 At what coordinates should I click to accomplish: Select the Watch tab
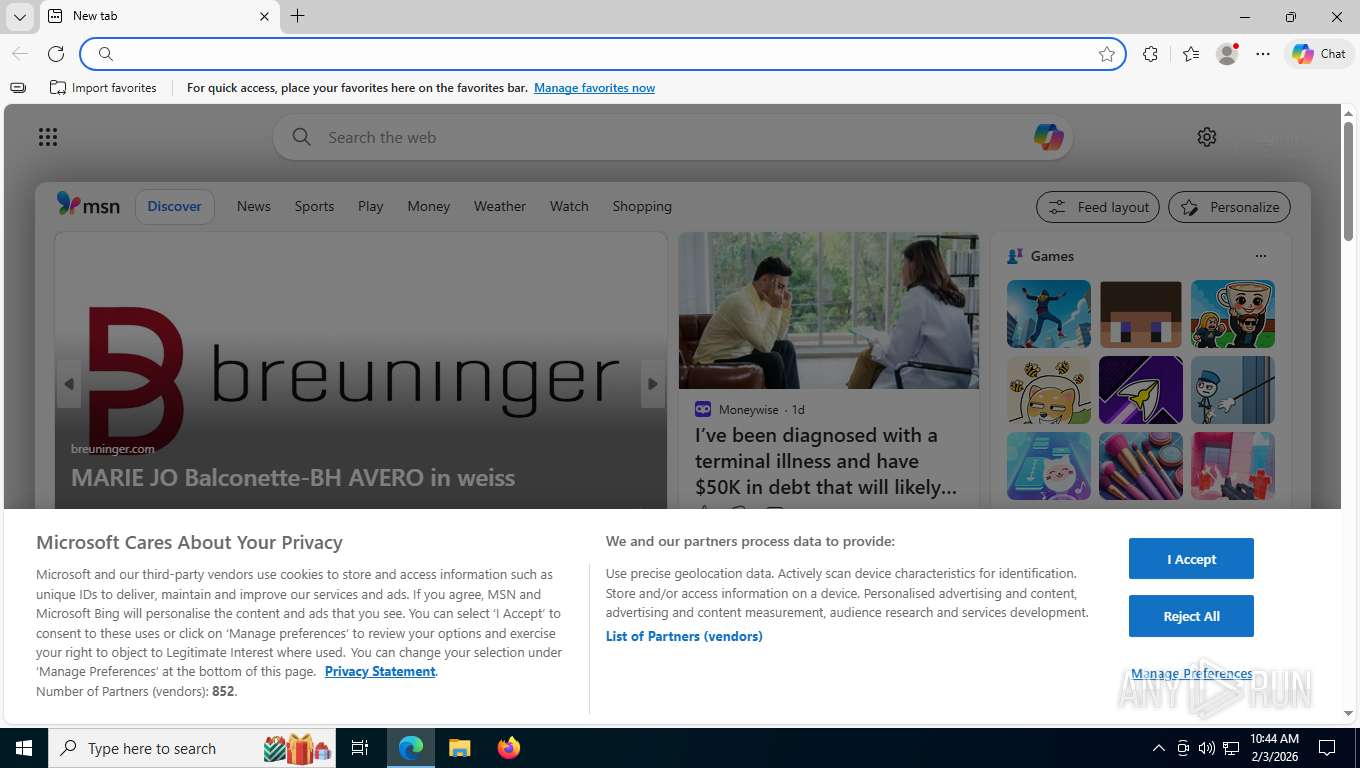[x=569, y=206]
